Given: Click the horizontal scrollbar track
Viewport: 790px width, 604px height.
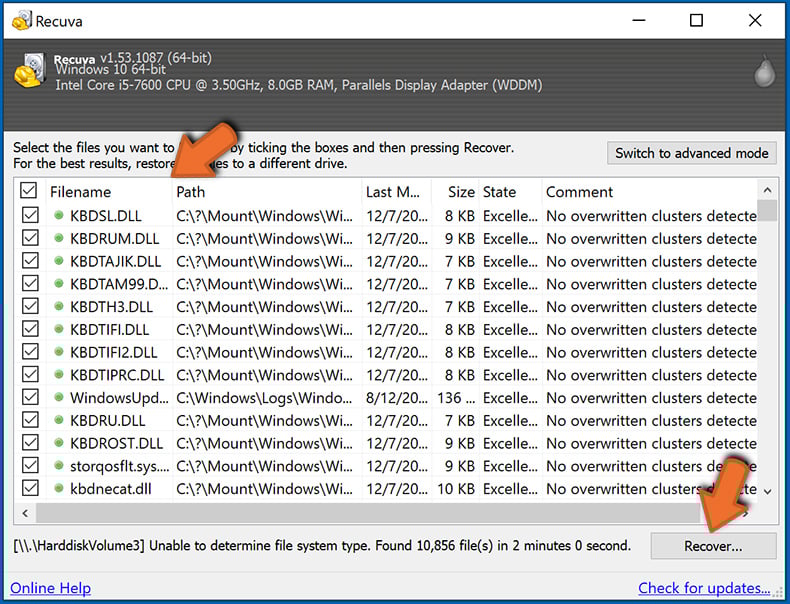Looking at the screenshot, I should (x=400, y=513).
